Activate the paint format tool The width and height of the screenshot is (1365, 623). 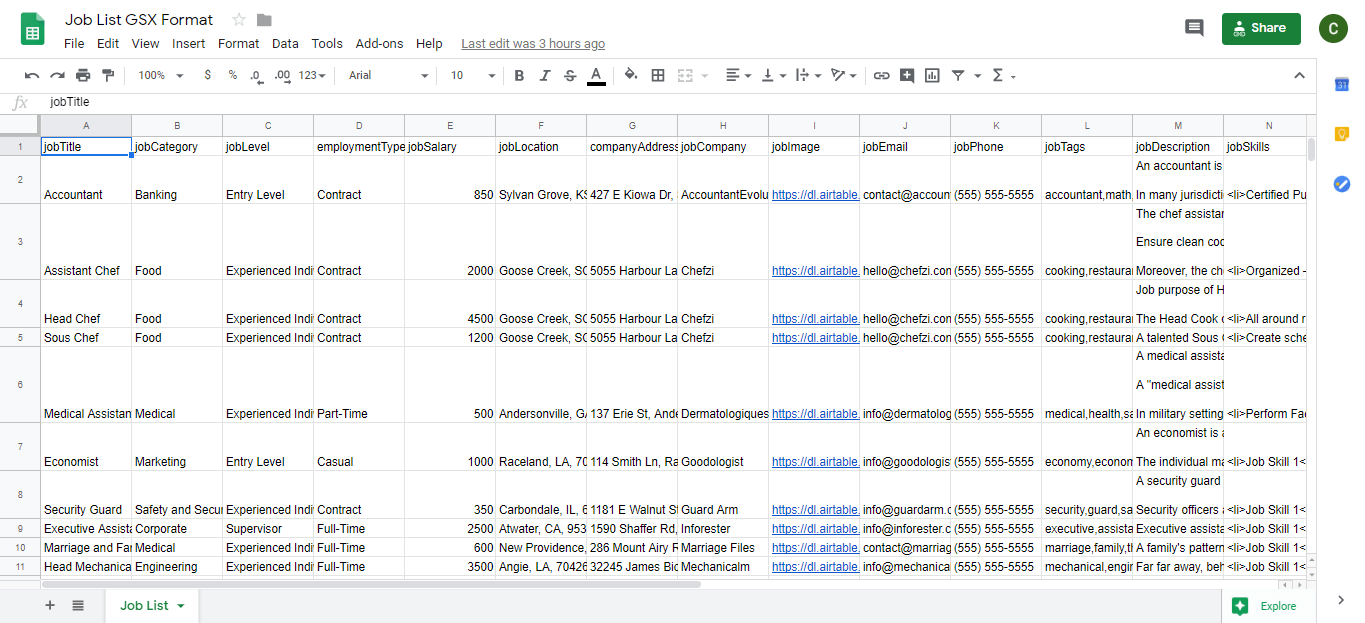[x=108, y=75]
